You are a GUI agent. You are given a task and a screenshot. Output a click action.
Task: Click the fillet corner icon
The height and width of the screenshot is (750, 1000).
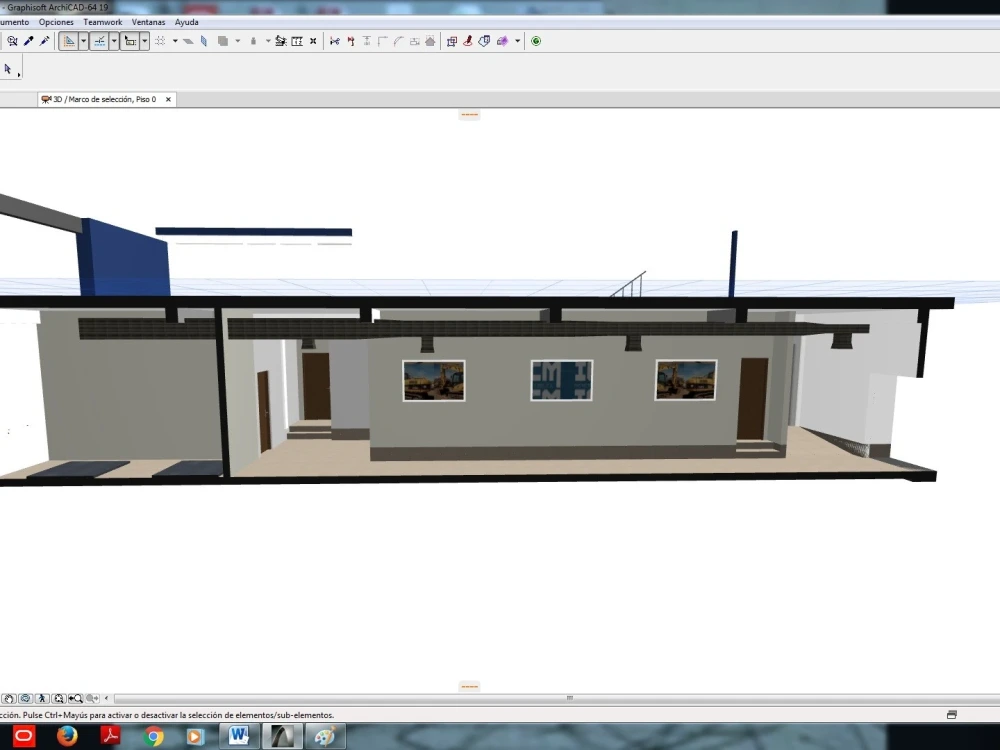pyautogui.click(x=383, y=41)
